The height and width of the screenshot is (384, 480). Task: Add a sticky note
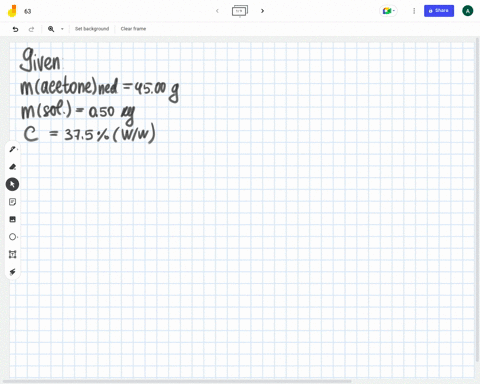tap(13, 202)
